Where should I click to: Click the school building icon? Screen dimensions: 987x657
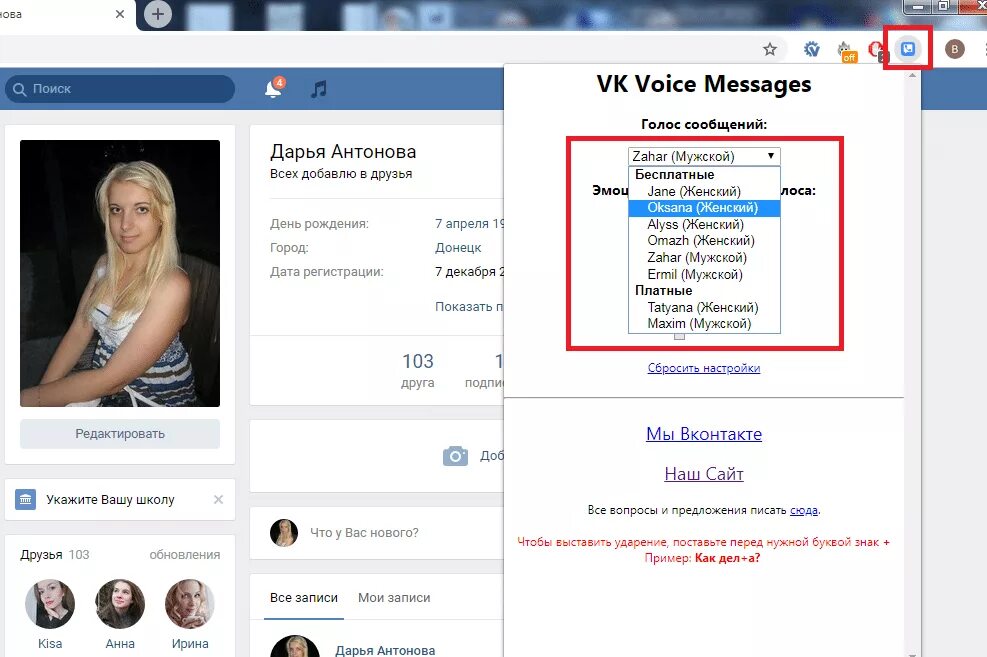[x=25, y=500]
